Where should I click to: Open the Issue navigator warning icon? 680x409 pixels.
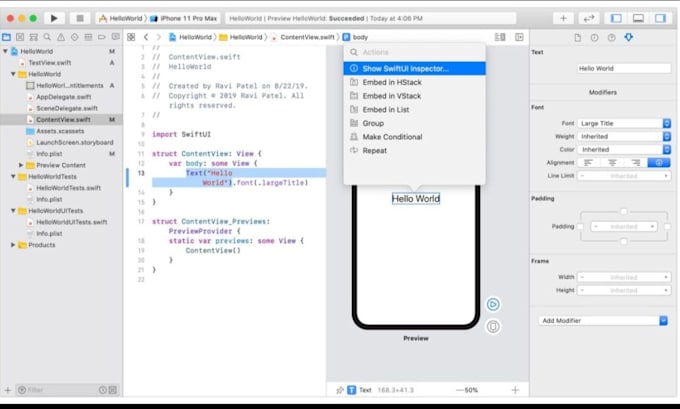pos(61,37)
